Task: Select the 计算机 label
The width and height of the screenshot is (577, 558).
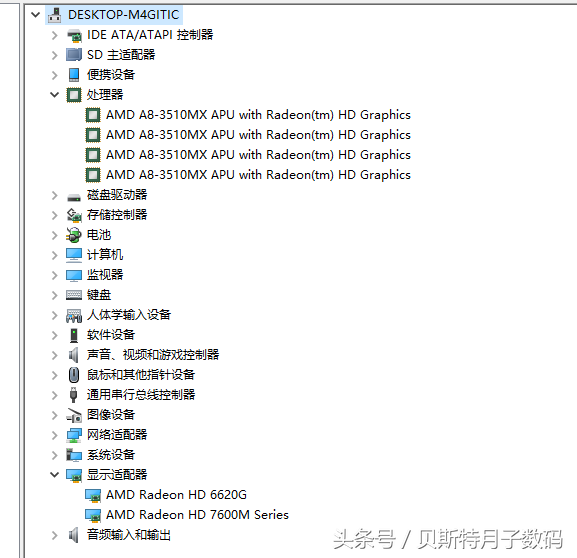Action: 105,255
